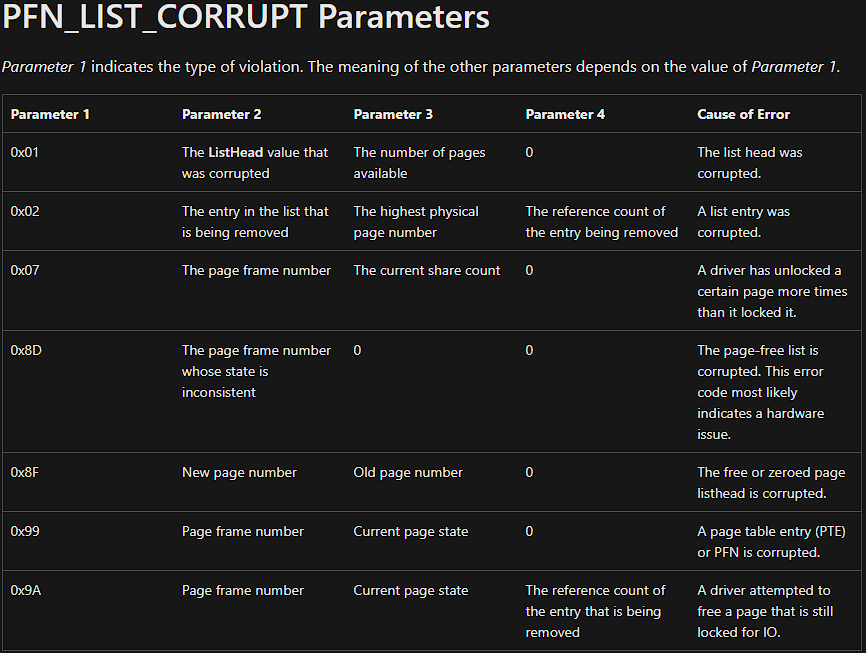Click the "New page number" cell
Viewport: 866px width, 653px height.
pyautogui.click(x=239, y=472)
